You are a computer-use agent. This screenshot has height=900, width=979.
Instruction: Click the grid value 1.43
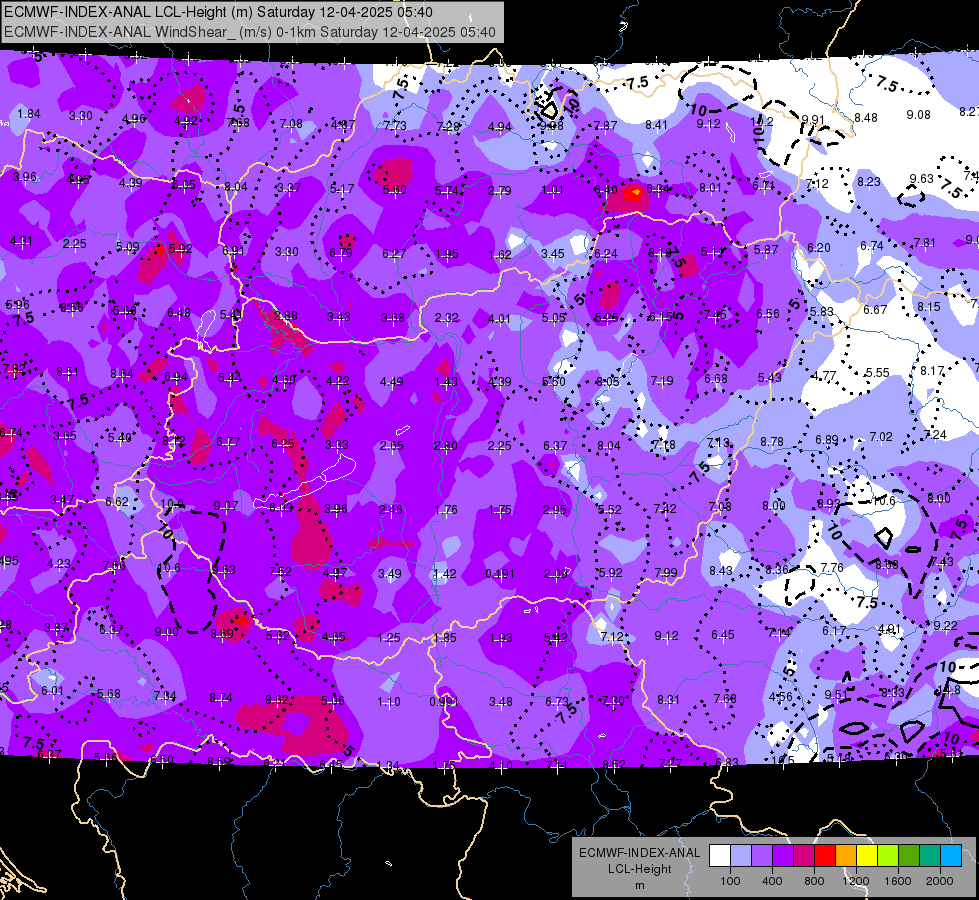click(446, 382)
